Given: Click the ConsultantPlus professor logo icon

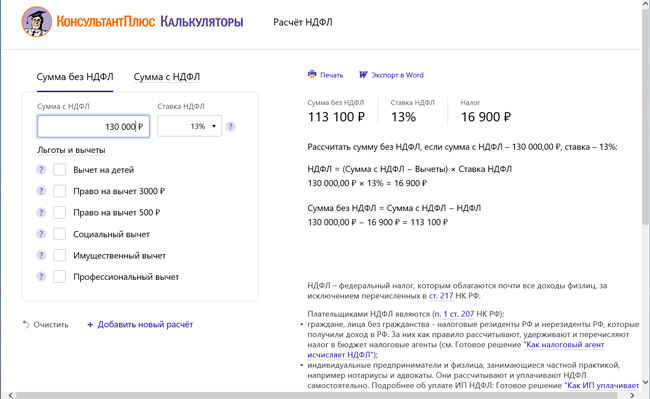Looking at the screenshot, I should pos(36,22).
